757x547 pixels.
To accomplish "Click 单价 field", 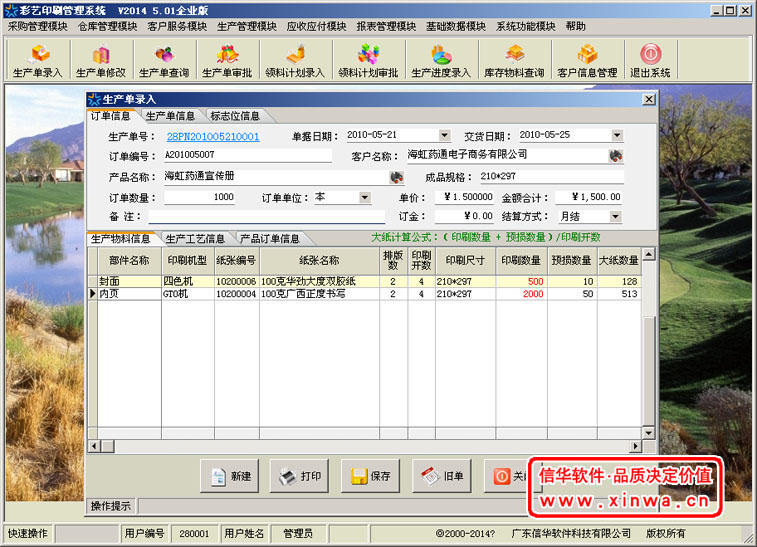I will click(x=464, y=197).
